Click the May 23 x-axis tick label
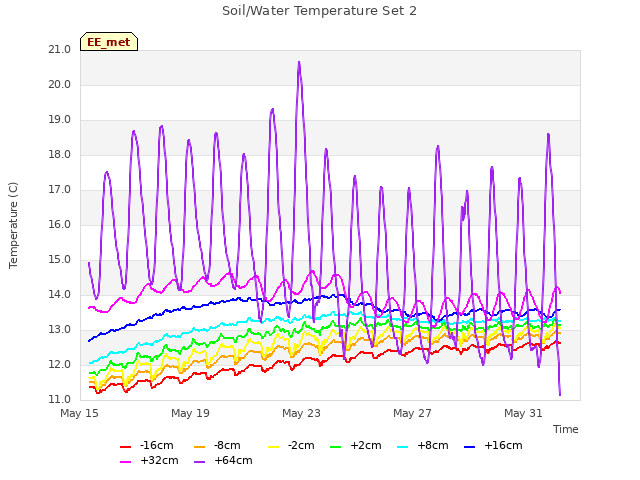This screenshot has width=640, height=480. click(301, 413)
